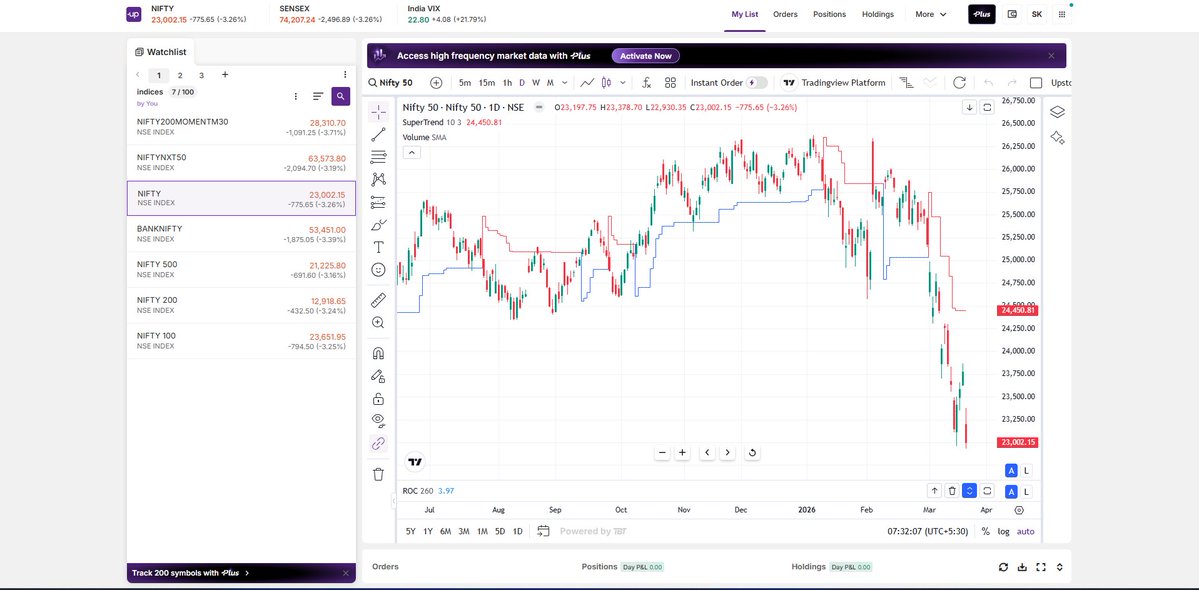This screenshot has height=590, width=1199.
Task: Toggle lock all drawings padlock
Action: tap(378, 398)
